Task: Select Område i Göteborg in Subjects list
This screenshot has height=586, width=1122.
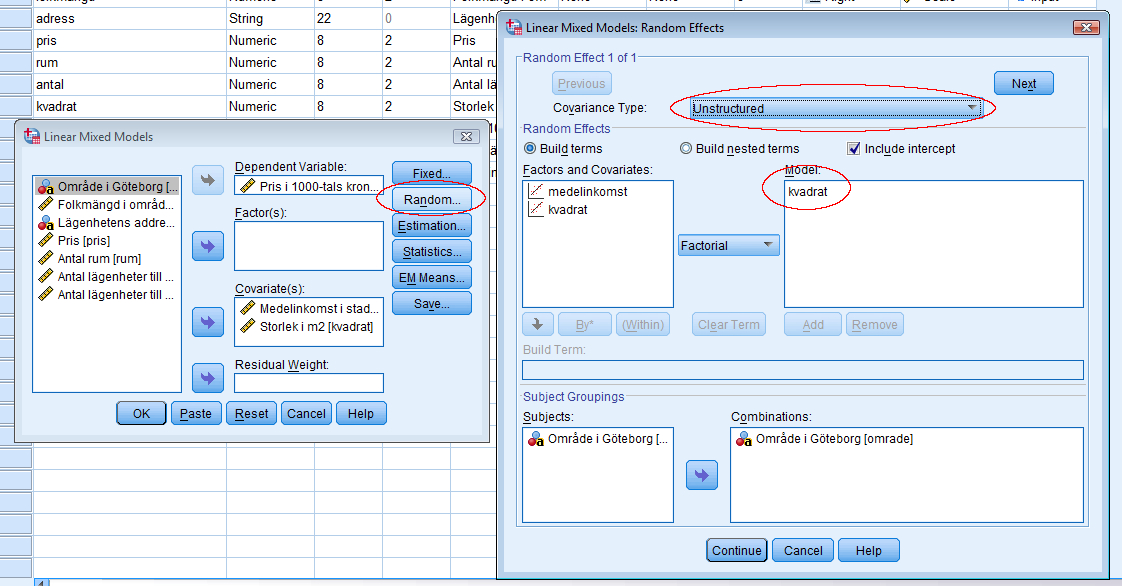Action: click(600, 439)
